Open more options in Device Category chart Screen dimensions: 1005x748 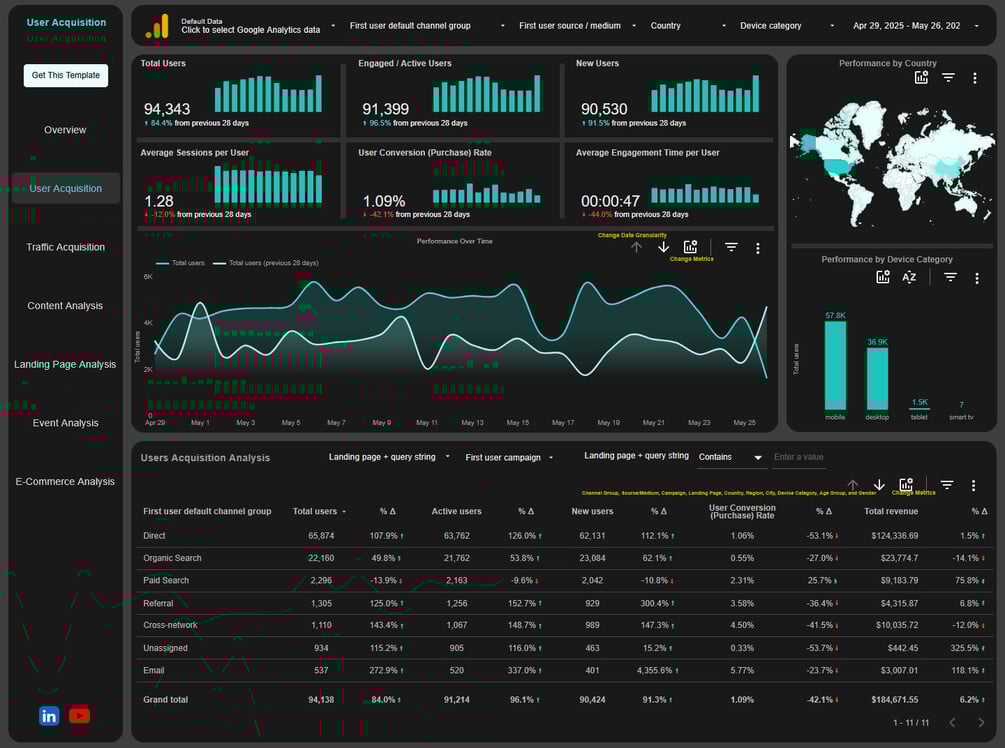tap(977, 278)
